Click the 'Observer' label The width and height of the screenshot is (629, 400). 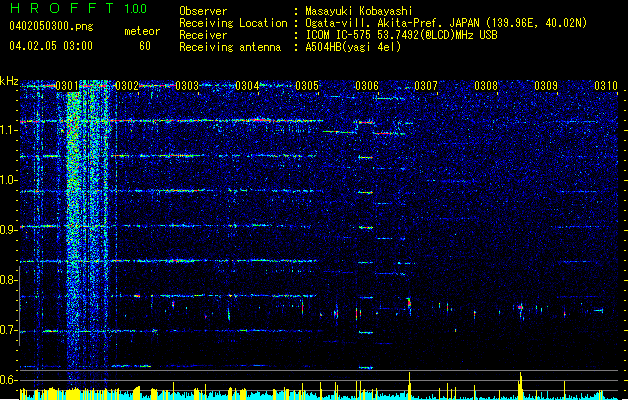[203, 11]
